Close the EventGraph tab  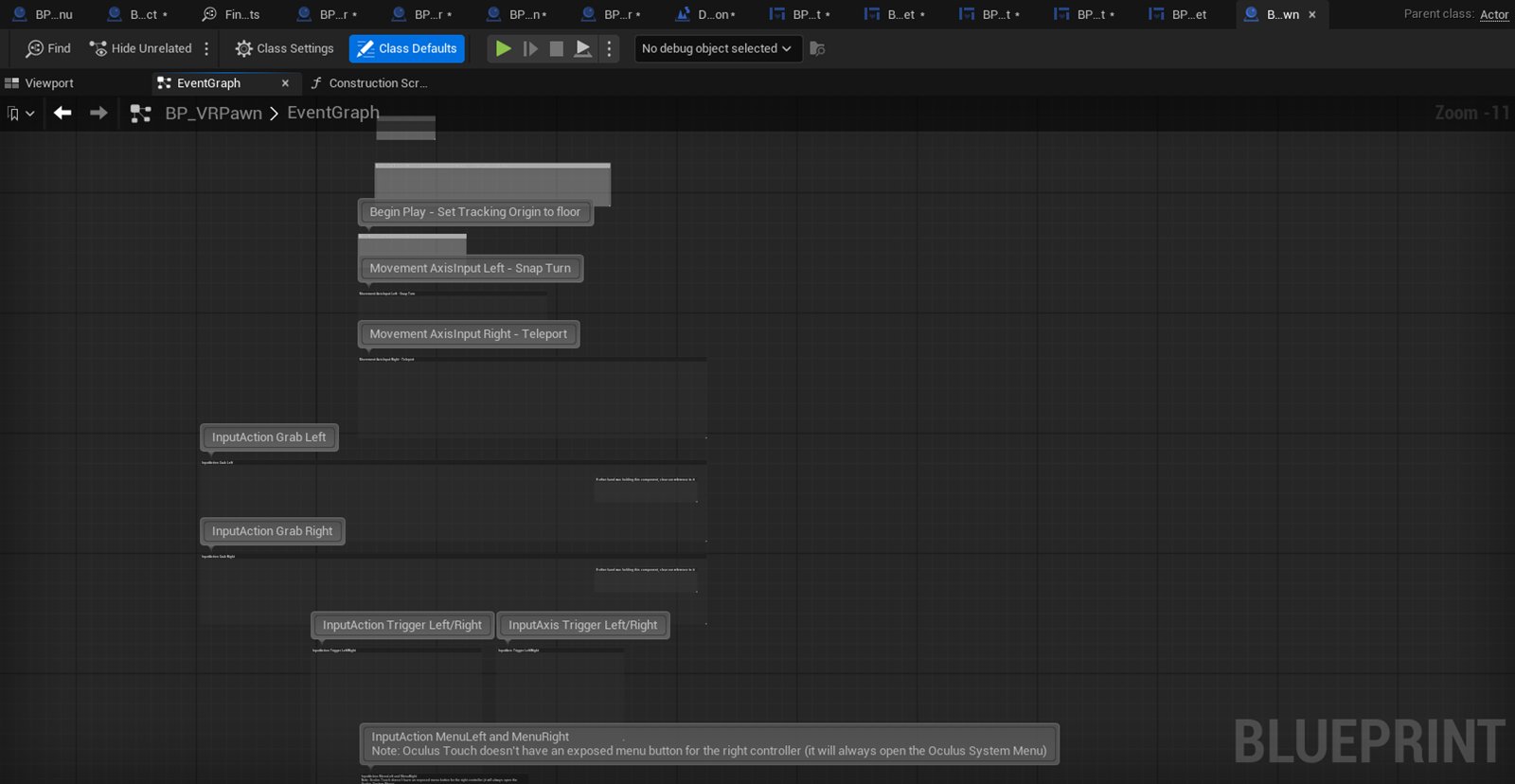285,83
